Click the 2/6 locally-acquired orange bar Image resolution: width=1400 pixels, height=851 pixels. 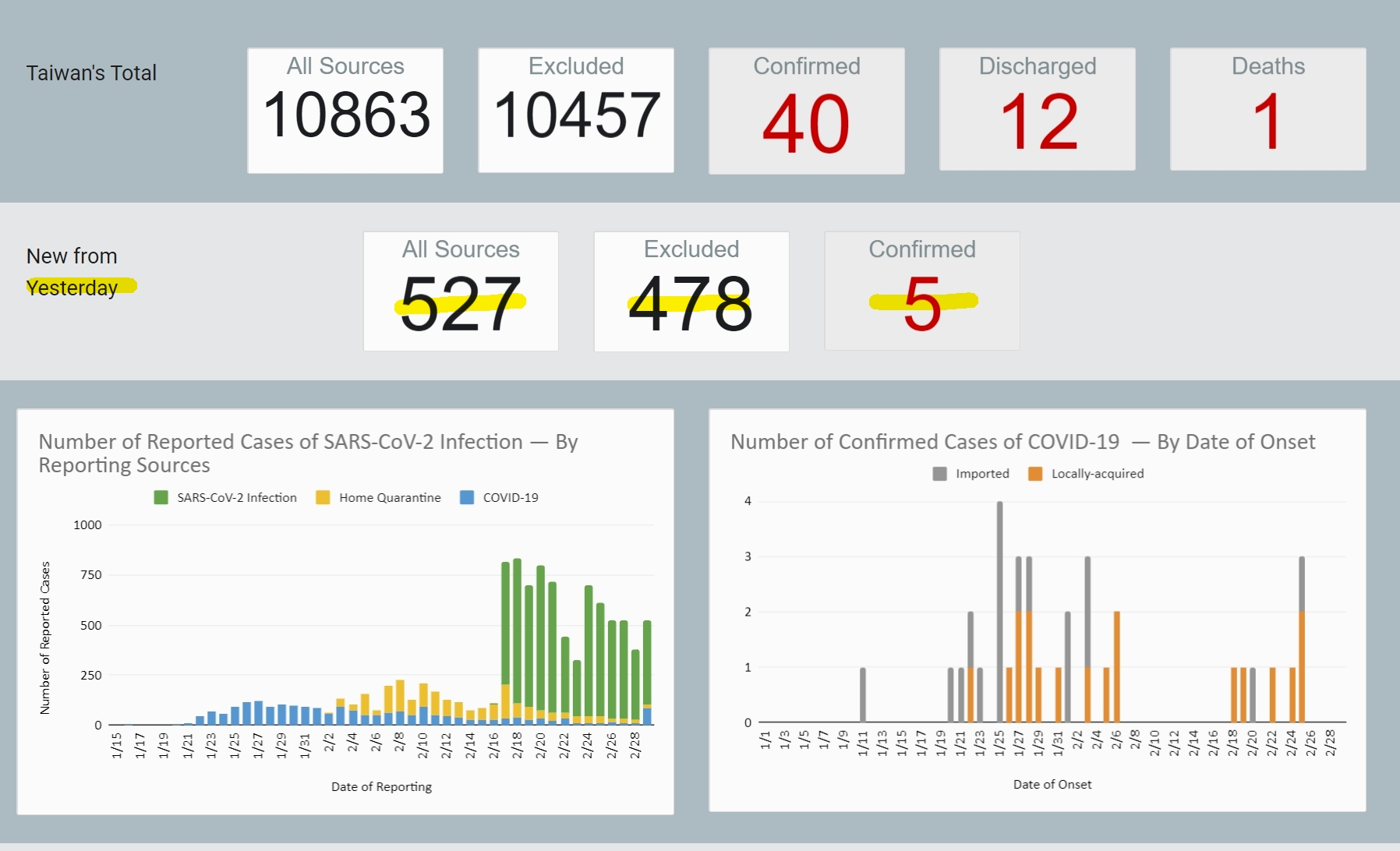point(1117,667)
